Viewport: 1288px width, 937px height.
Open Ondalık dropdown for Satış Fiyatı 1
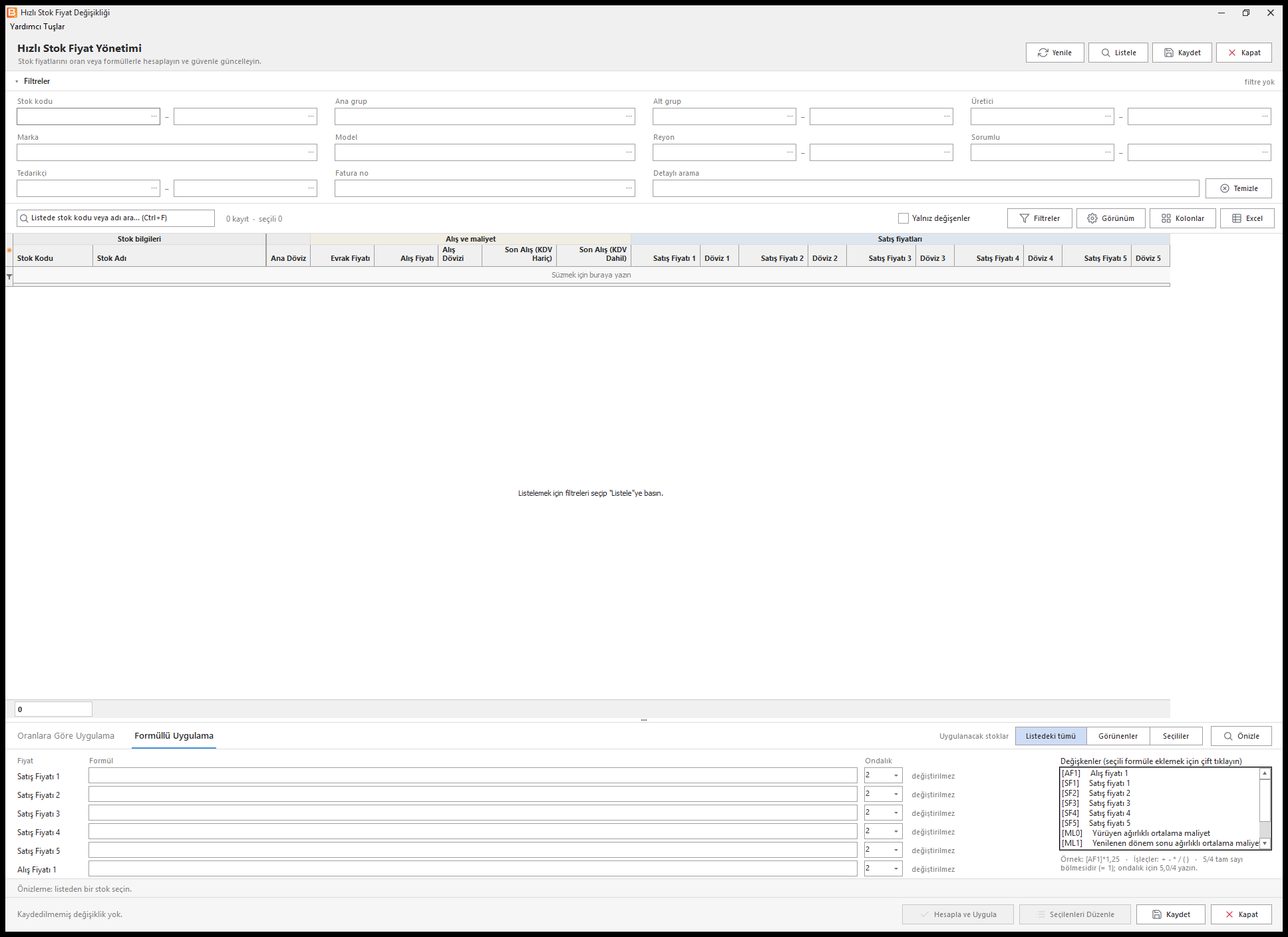pyautogui.click(x=896, y=775)
